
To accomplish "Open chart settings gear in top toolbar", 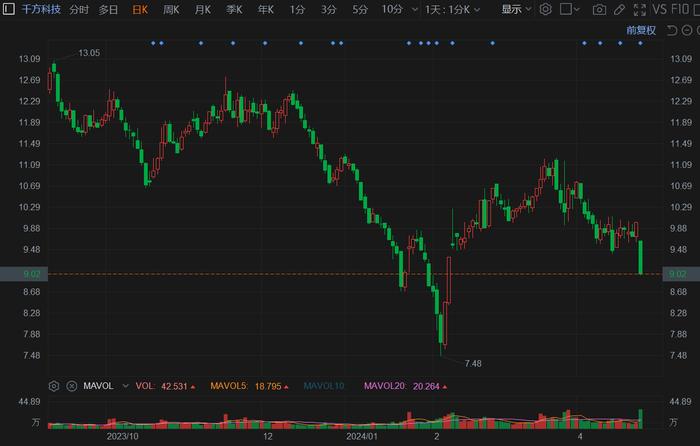I will pos(545,9).
